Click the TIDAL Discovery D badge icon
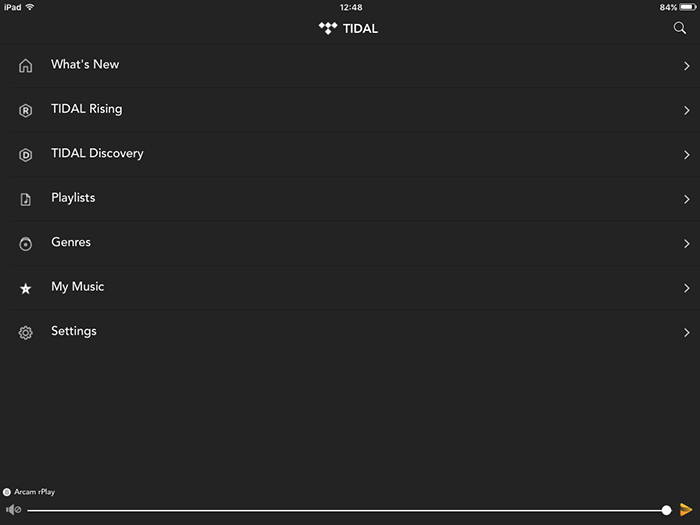Screen dimensions: 700x525 click(x=25, y=155)
